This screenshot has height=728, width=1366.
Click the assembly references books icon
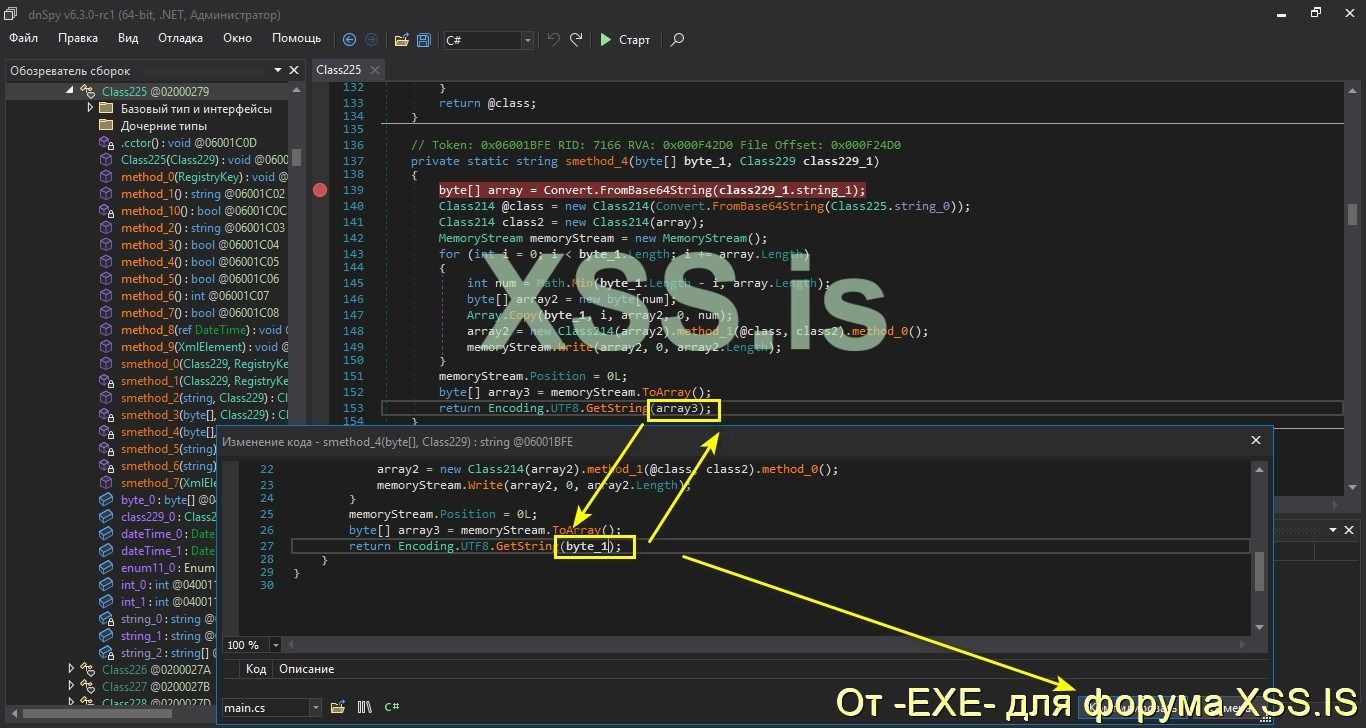(x=365, y=707)
